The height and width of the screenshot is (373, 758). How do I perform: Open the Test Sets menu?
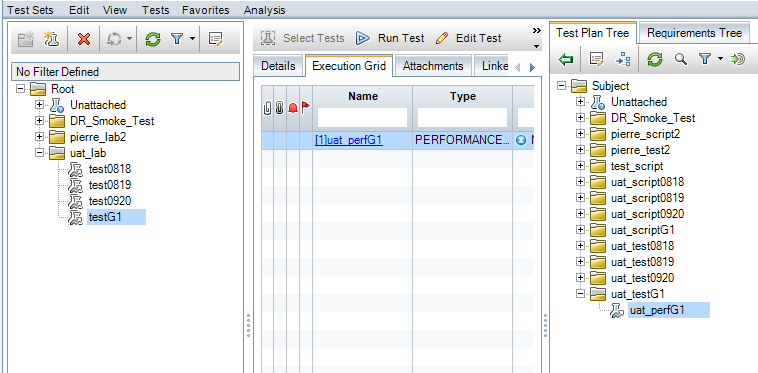tap(31, 10)
